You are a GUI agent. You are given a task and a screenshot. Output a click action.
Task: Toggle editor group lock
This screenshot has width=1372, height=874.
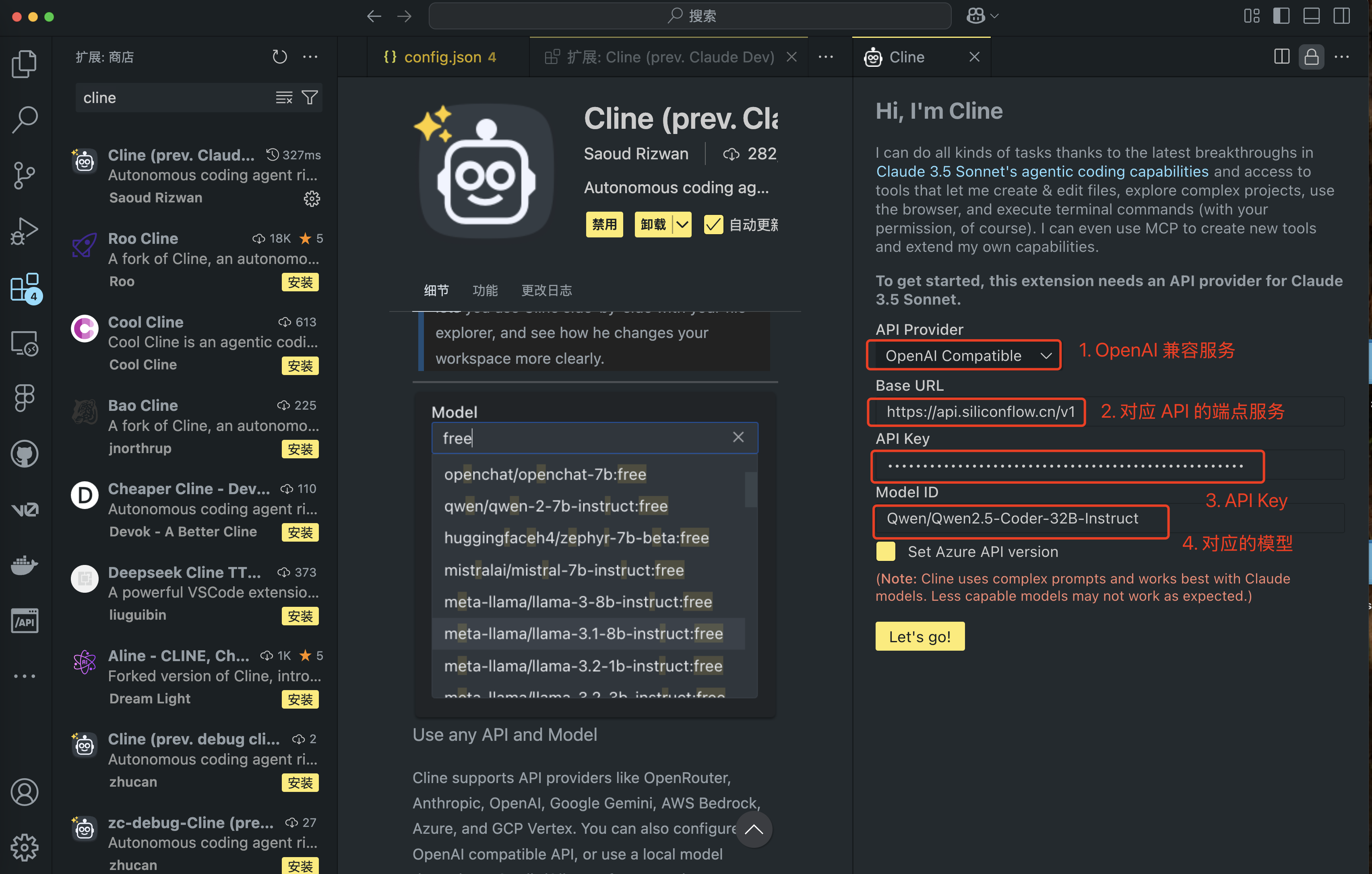pos(1311,56)
